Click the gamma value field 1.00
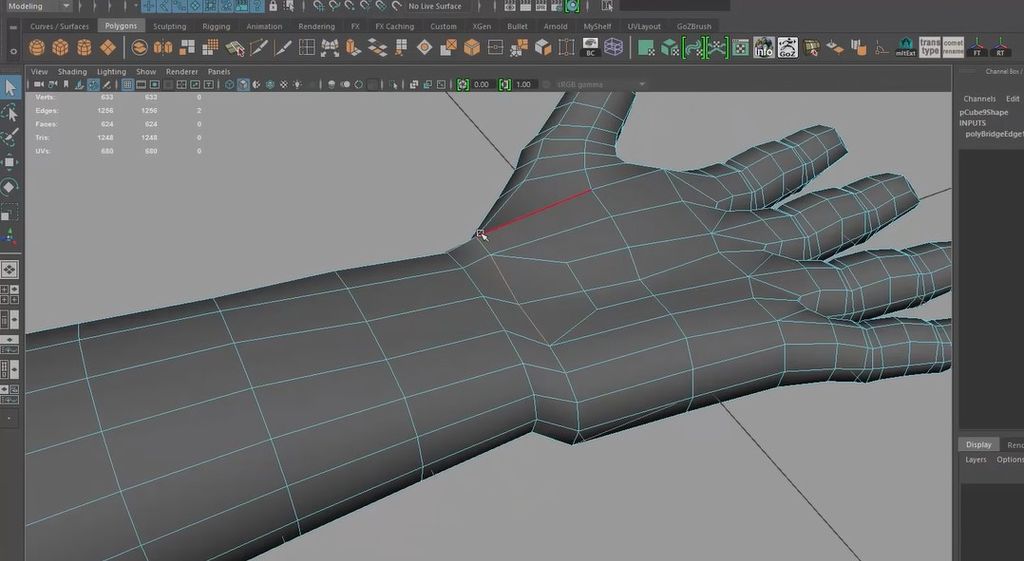The height and width of the screenshot is (561, 1024). pos(524,84)
